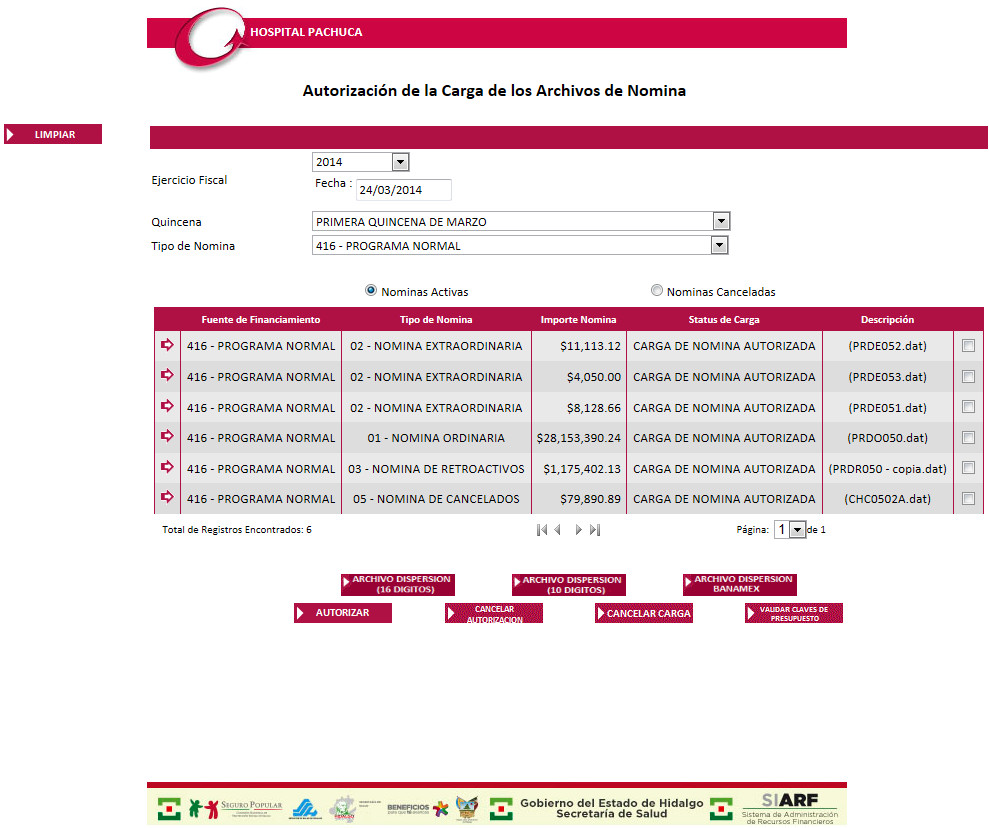The width and height of the screenshot is (989, 828).
Task: Expand the Quincena dropdown list
Action: (x=721, y=221)
